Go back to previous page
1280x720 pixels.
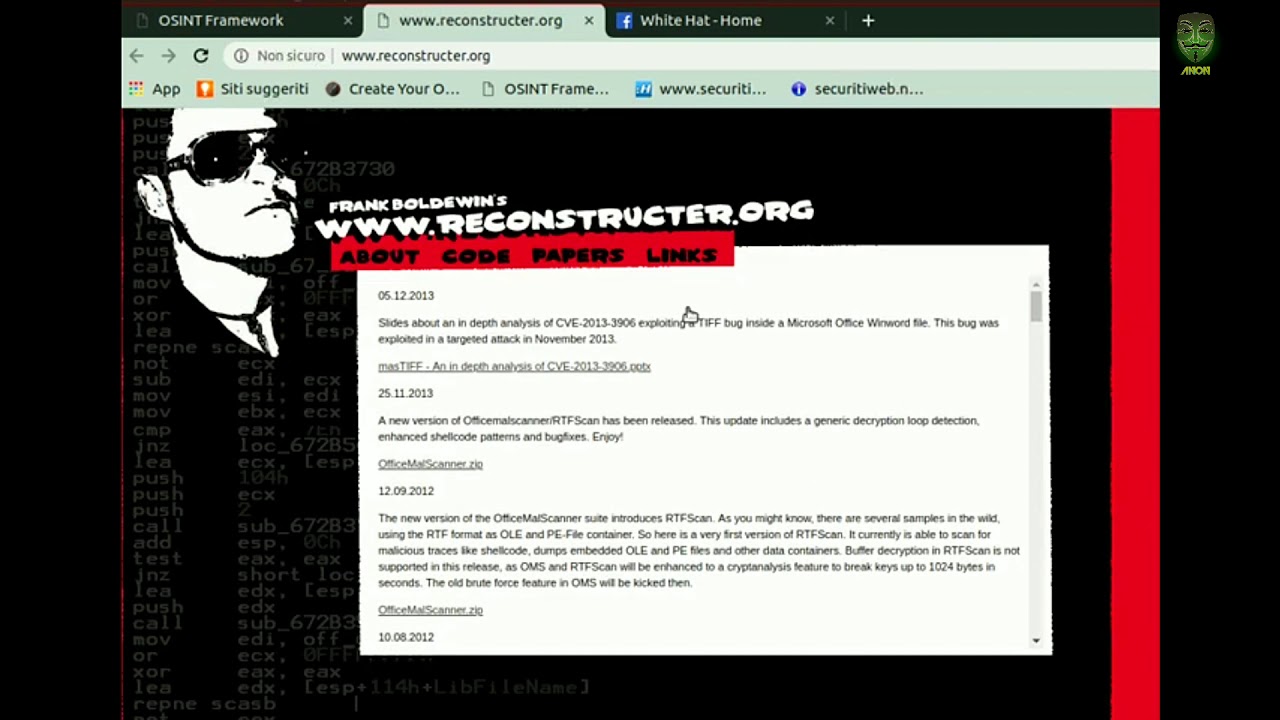click(x=137, y=56)
